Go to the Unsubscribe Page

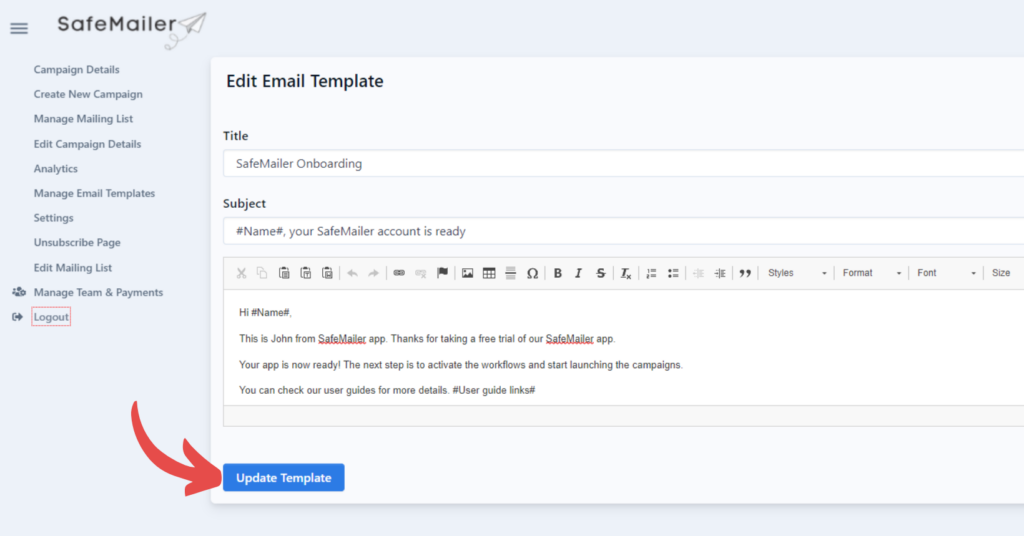77,242
